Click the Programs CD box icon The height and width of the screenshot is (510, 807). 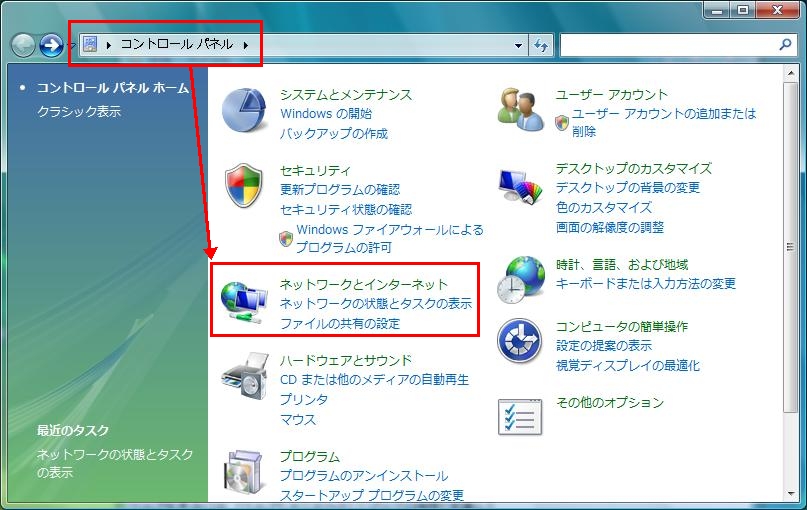[x=243, y=471]
